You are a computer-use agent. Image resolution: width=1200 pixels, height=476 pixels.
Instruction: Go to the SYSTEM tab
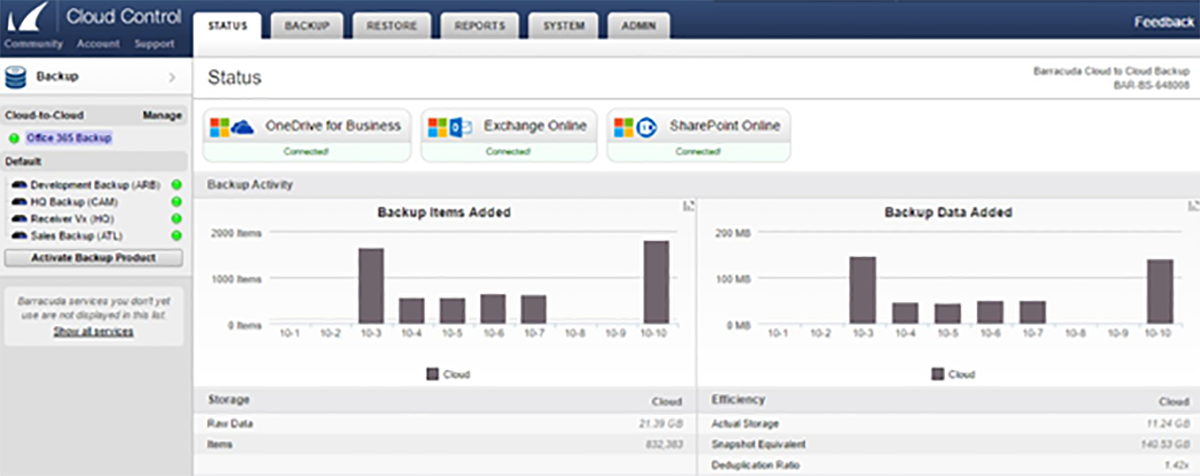[x=564, y=26]
